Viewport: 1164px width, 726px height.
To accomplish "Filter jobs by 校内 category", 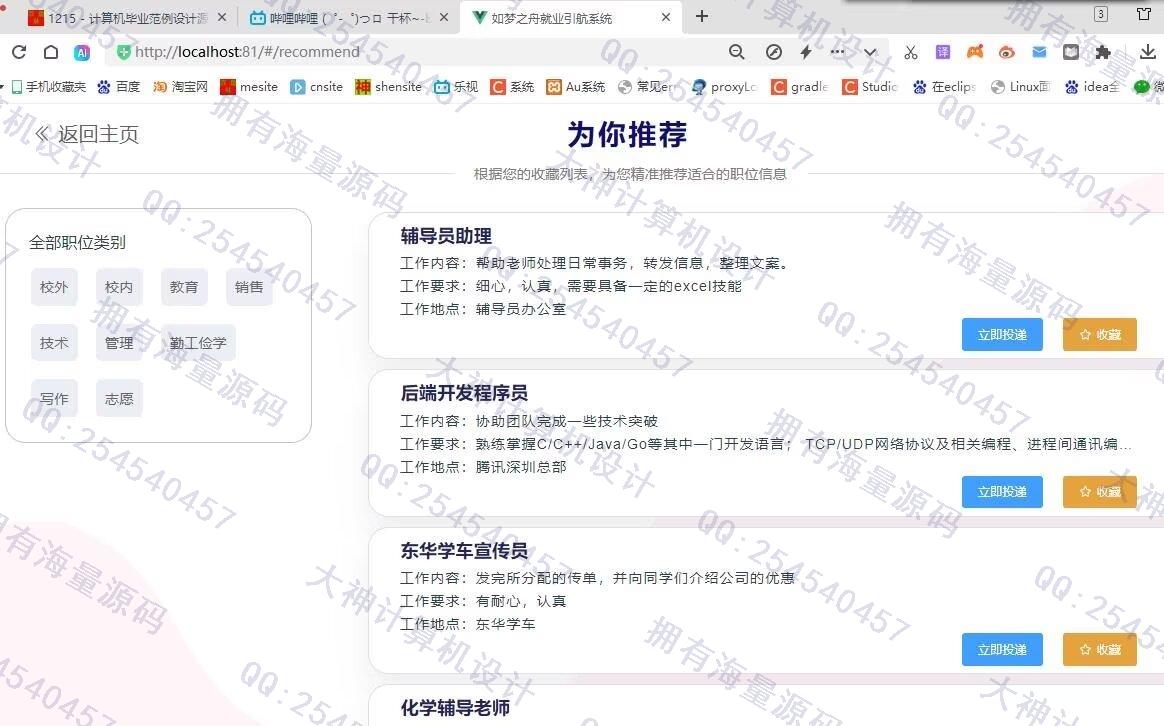I will [x=119, y=287].
